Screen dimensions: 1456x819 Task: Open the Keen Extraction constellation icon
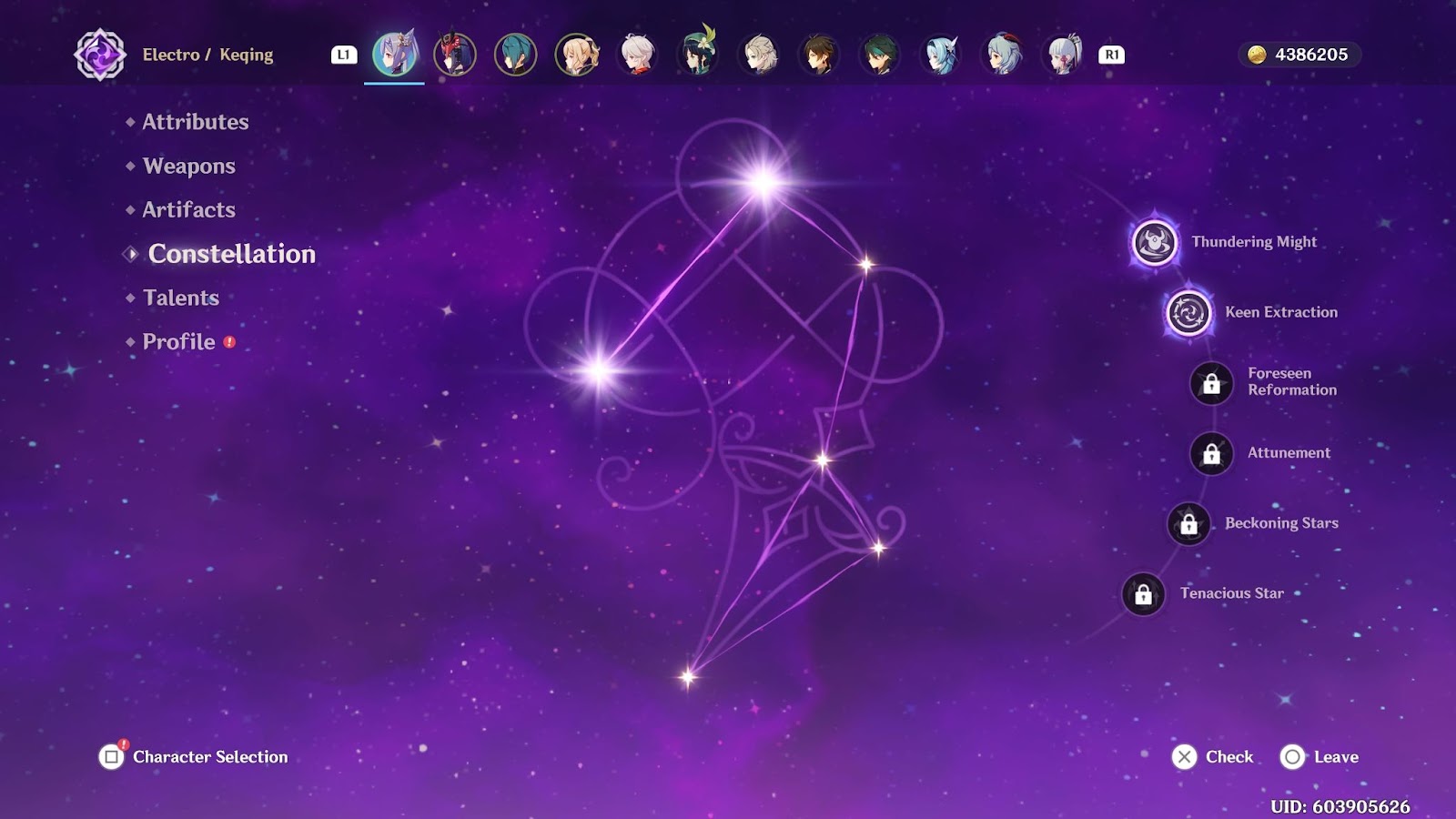[x=1188, y=313]
